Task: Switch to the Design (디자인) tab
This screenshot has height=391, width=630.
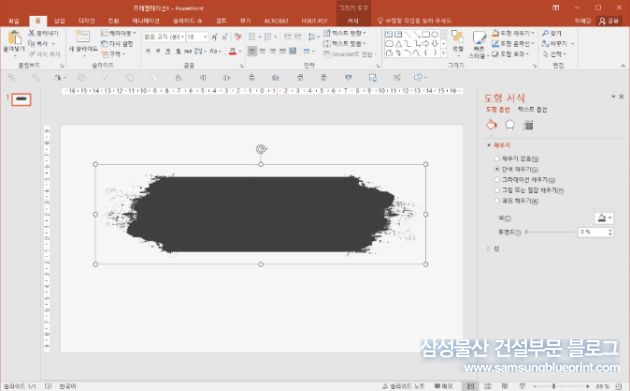Action: [86, 21]
